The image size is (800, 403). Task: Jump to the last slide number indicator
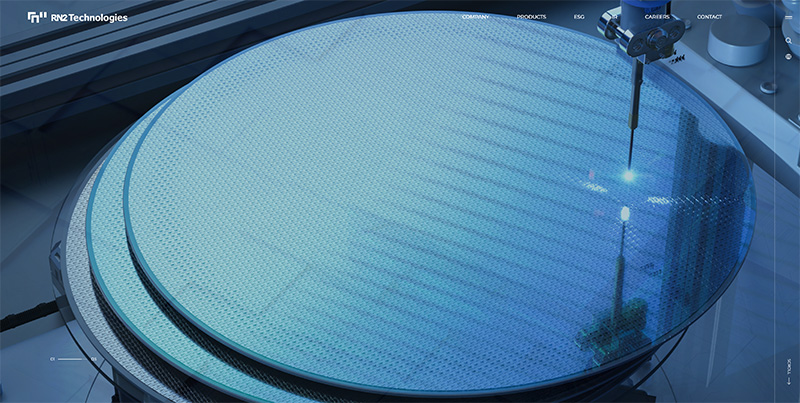(93, 359)
